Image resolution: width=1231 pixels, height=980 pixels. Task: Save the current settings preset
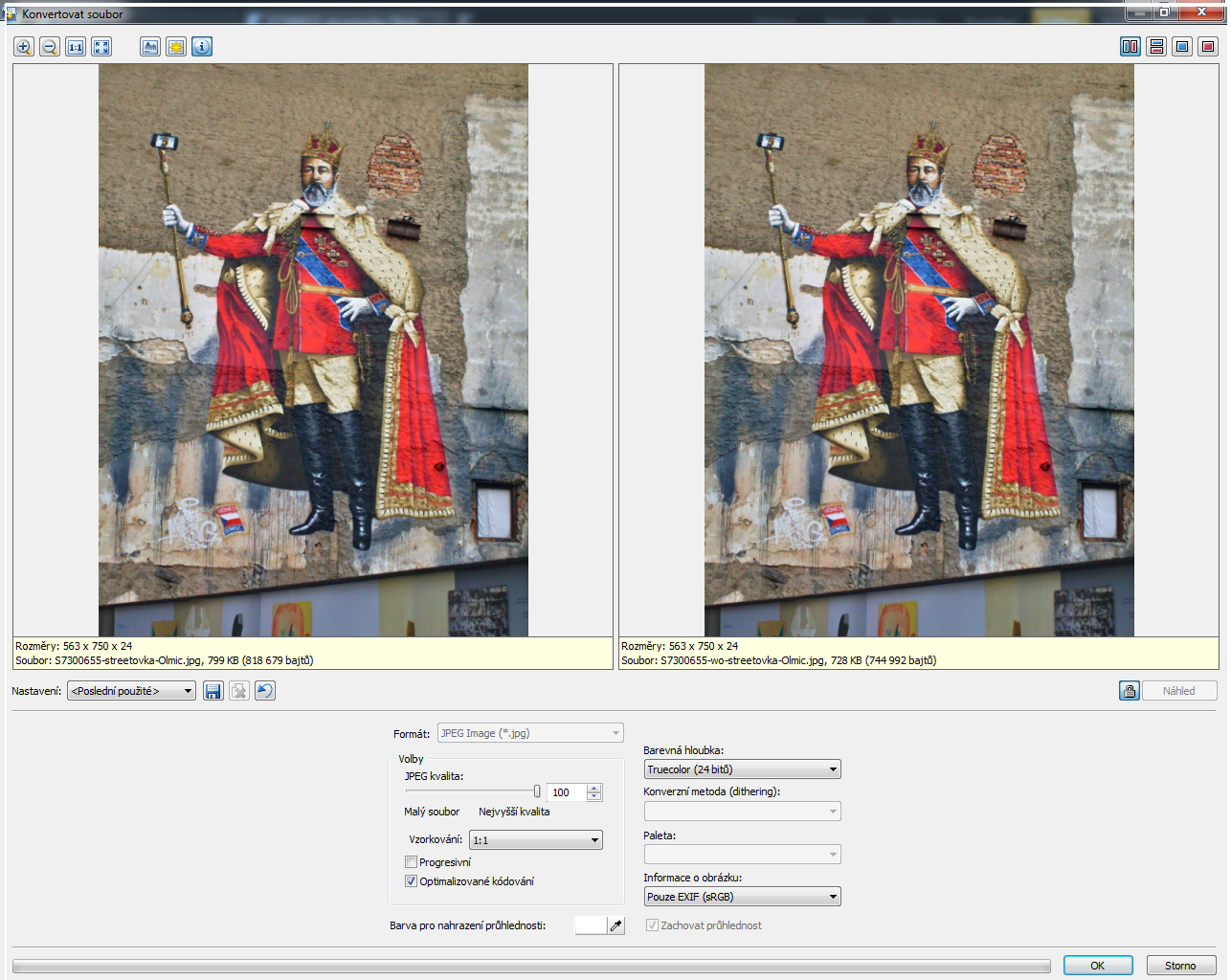(x=213, y=691)
